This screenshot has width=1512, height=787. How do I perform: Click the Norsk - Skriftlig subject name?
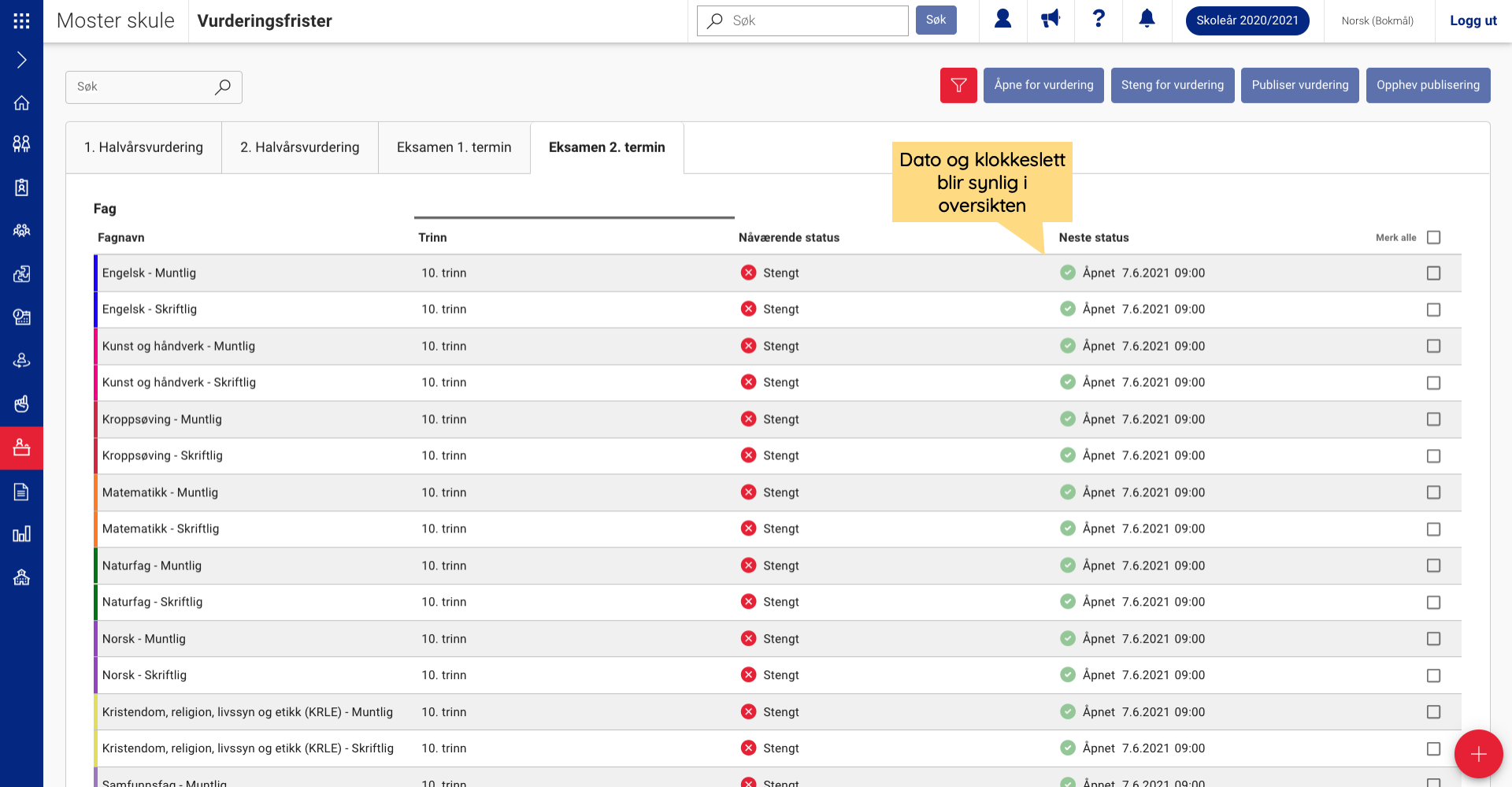click(x=144, y=675)
